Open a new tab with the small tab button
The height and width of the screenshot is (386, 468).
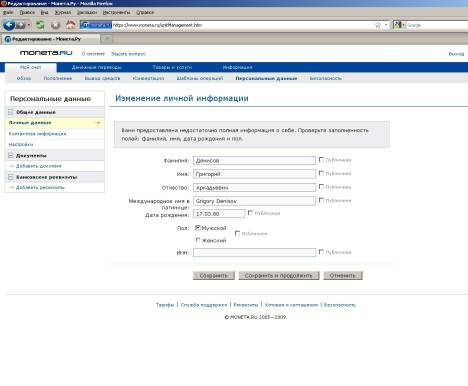(x=107, y=39)
